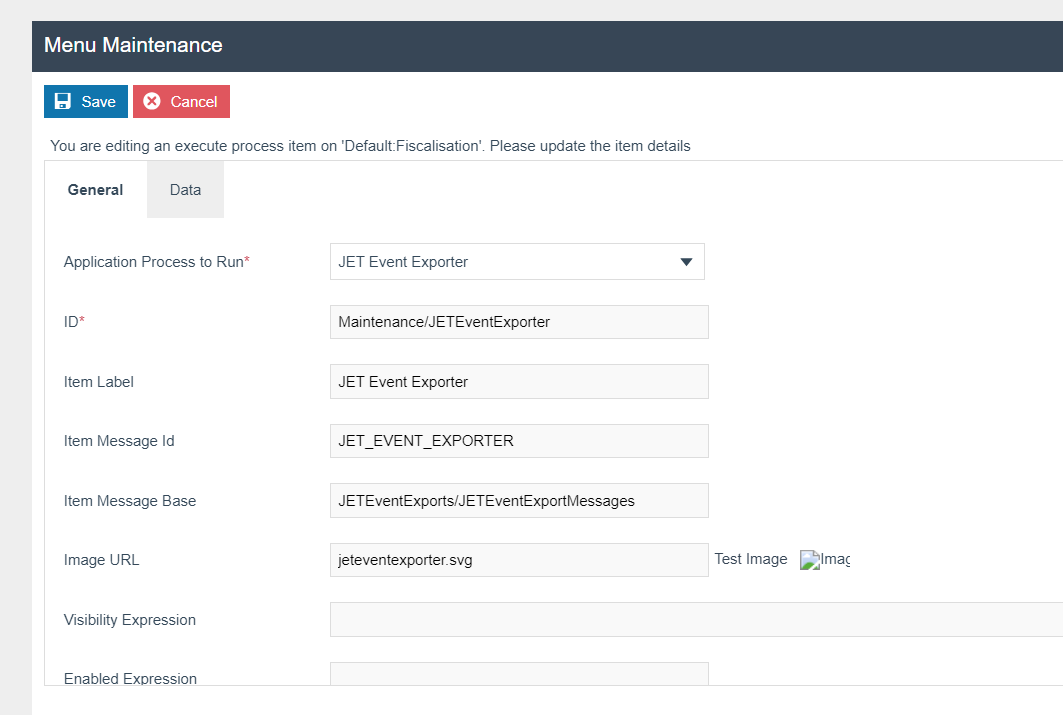1063x715 pixels.
Task: Click the floppy disk icon on Save
Action: (63, 101)
